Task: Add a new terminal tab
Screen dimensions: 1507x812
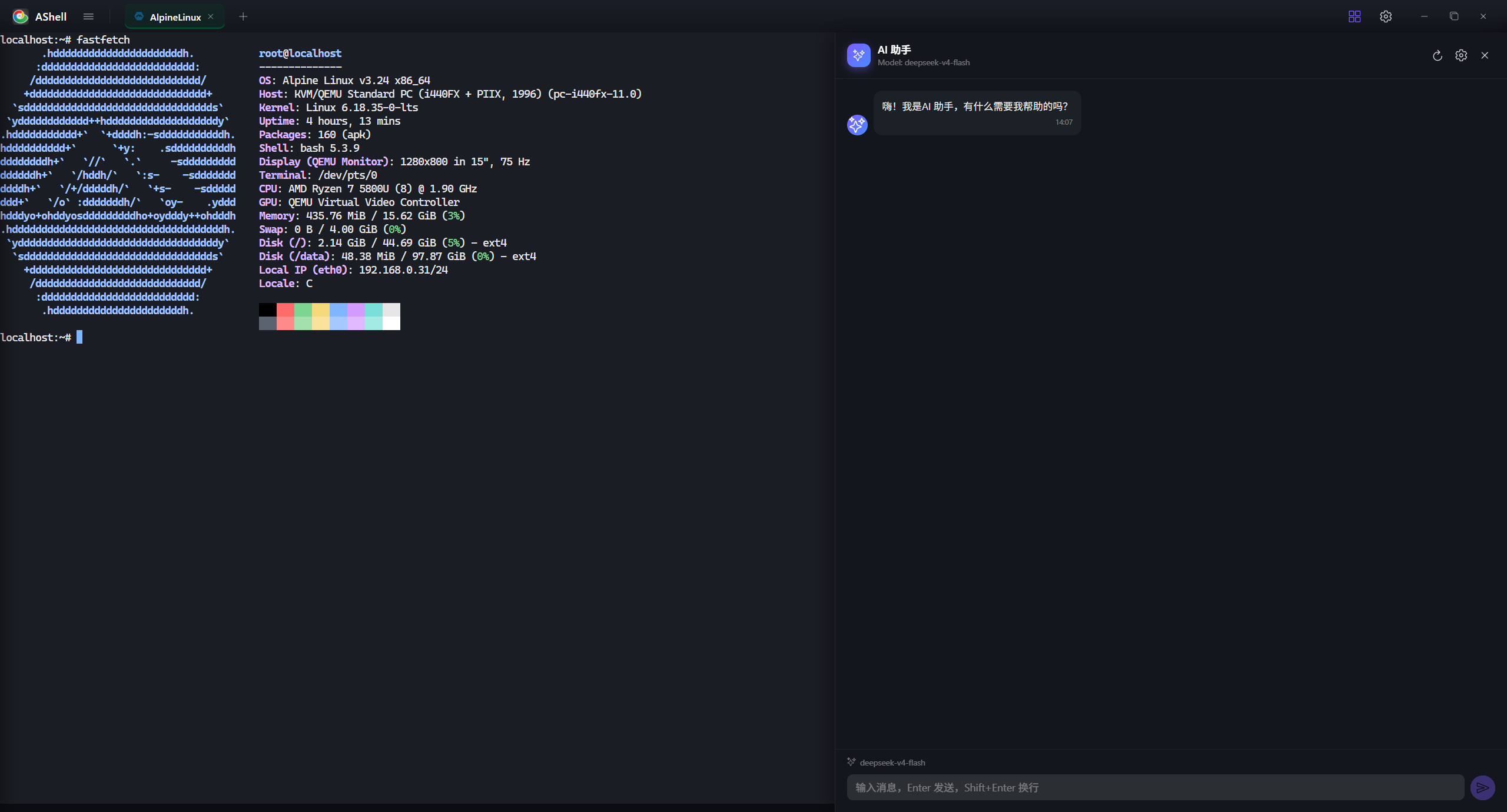Action: click(x=243, y=16)
